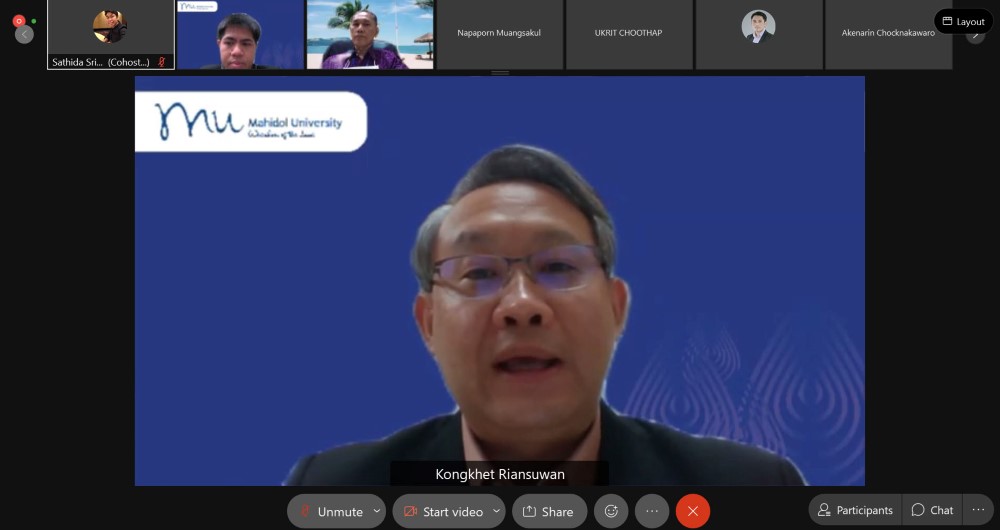Viewport: 1000px width, 530px height.
Task: Open the Layout menu
Action: pos(963,21)
